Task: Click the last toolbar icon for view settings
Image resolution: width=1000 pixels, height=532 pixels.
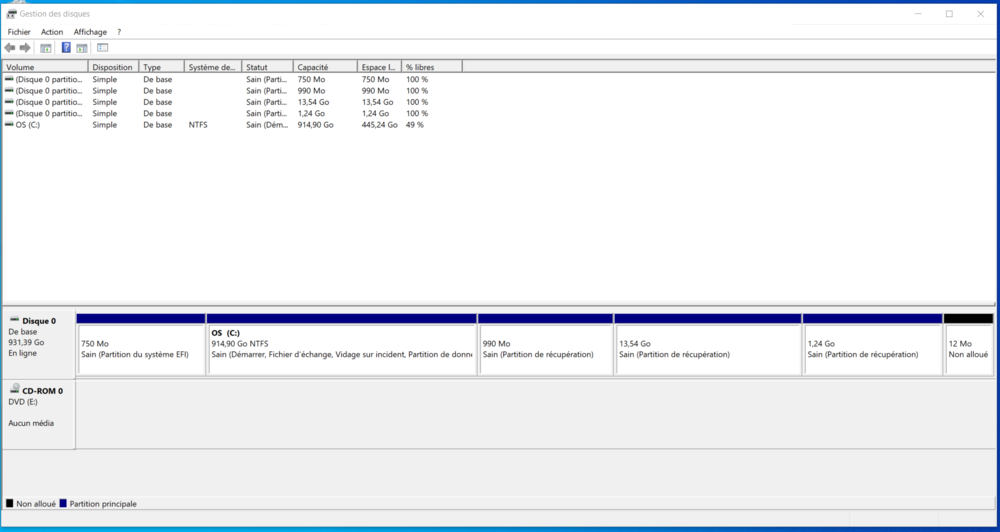Action: (102, 47)
